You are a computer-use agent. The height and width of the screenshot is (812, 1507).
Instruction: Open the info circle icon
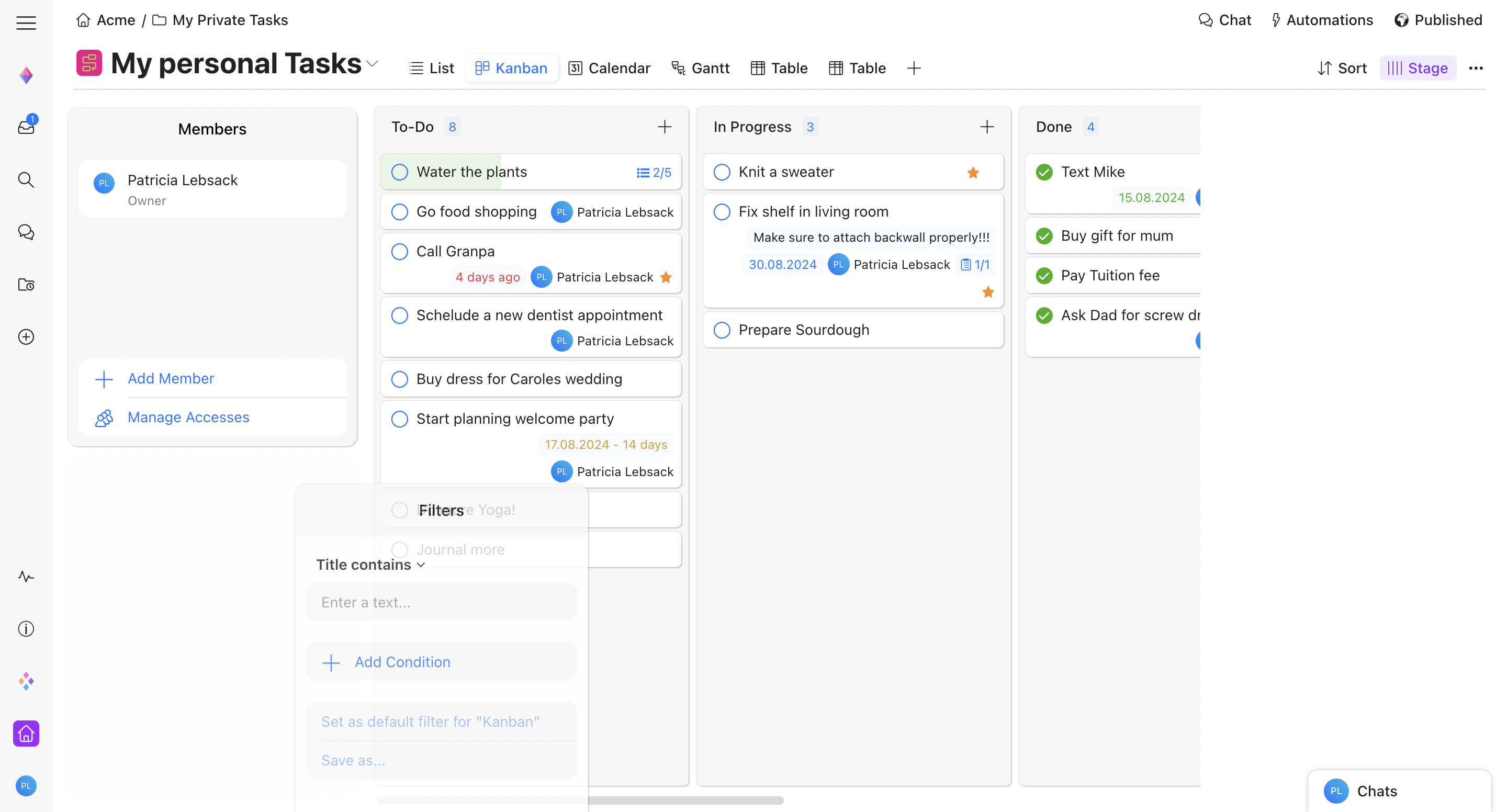[x=26, y=629]
